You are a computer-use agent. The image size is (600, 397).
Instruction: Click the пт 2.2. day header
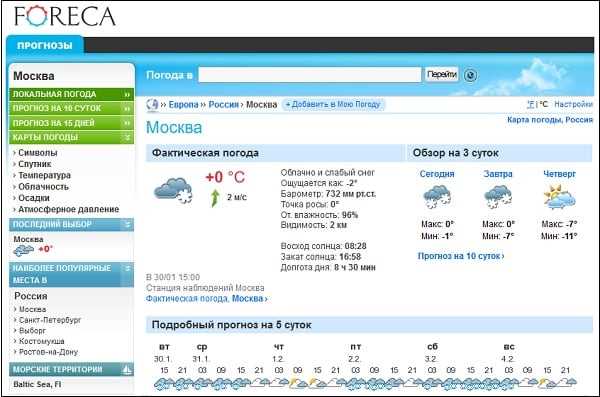[x=355, y=353]
